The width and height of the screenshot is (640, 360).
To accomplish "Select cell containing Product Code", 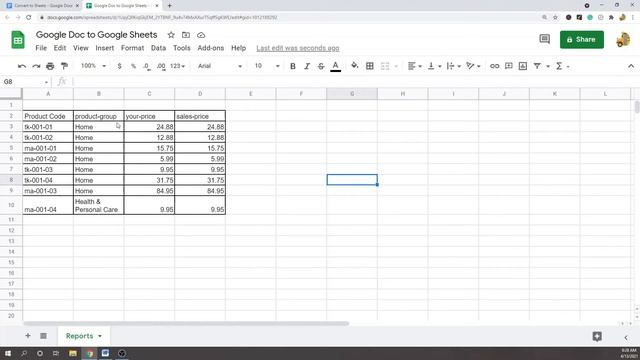I will coord(48,116).
